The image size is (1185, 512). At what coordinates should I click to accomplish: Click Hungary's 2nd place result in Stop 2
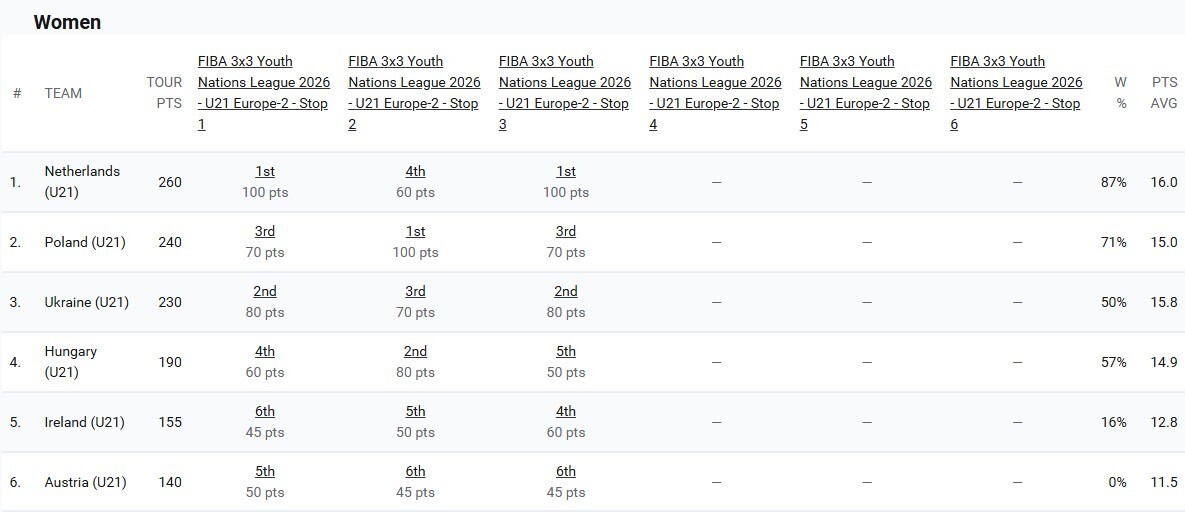[x=415, y=352]
